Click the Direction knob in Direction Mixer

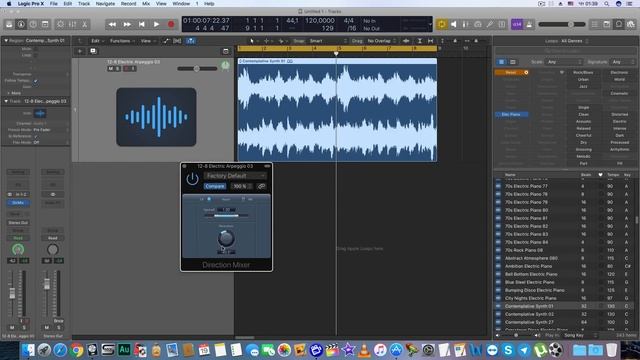(x=226, y=238)
